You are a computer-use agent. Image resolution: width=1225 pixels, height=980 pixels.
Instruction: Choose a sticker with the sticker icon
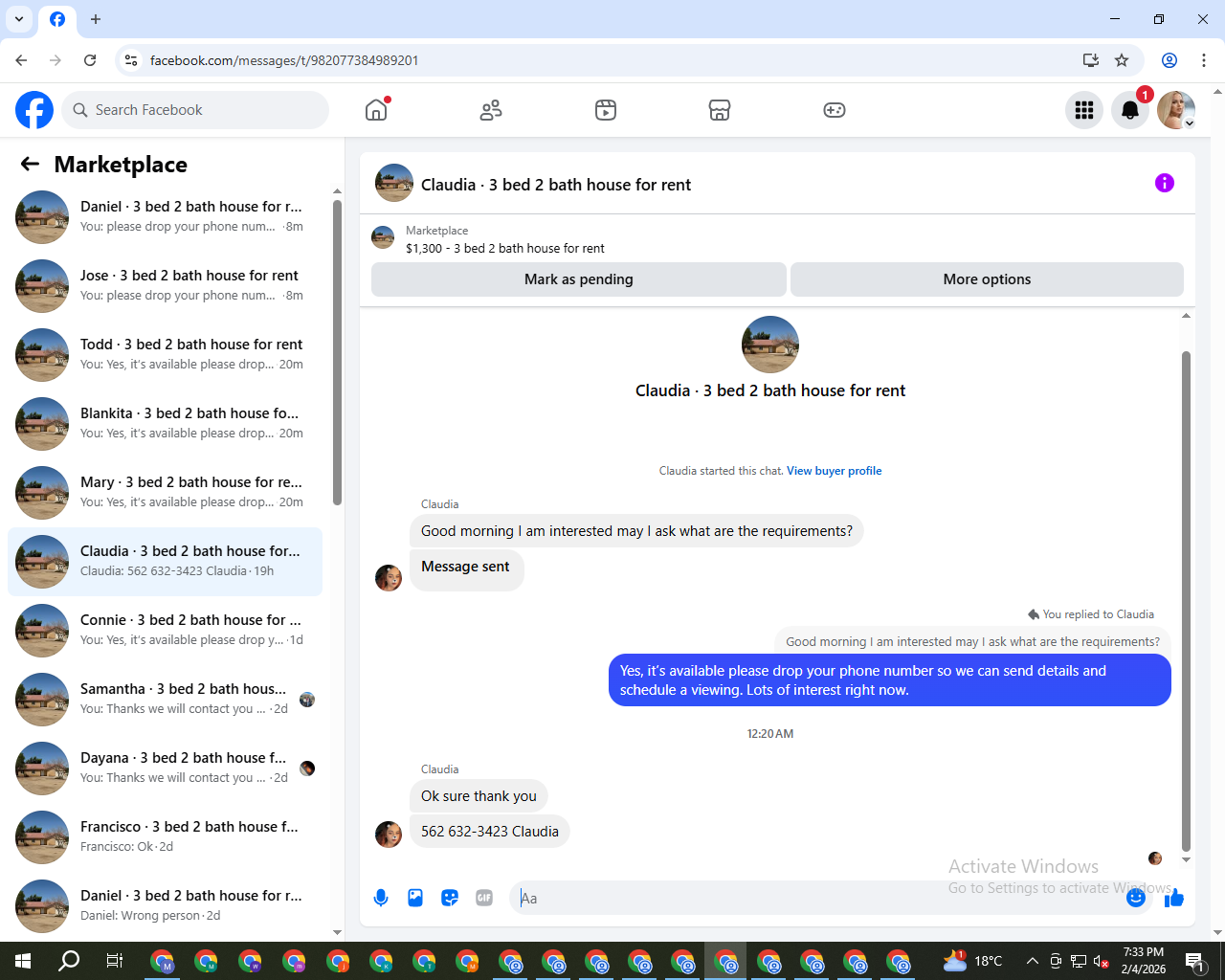pyautogui.click(x=450, y=898)
